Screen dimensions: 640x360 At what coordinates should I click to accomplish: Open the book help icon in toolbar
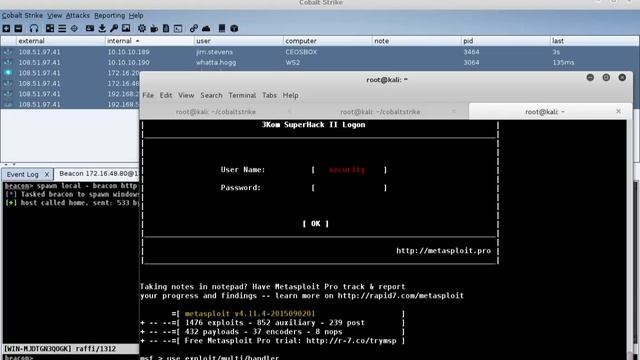(222, 29)
